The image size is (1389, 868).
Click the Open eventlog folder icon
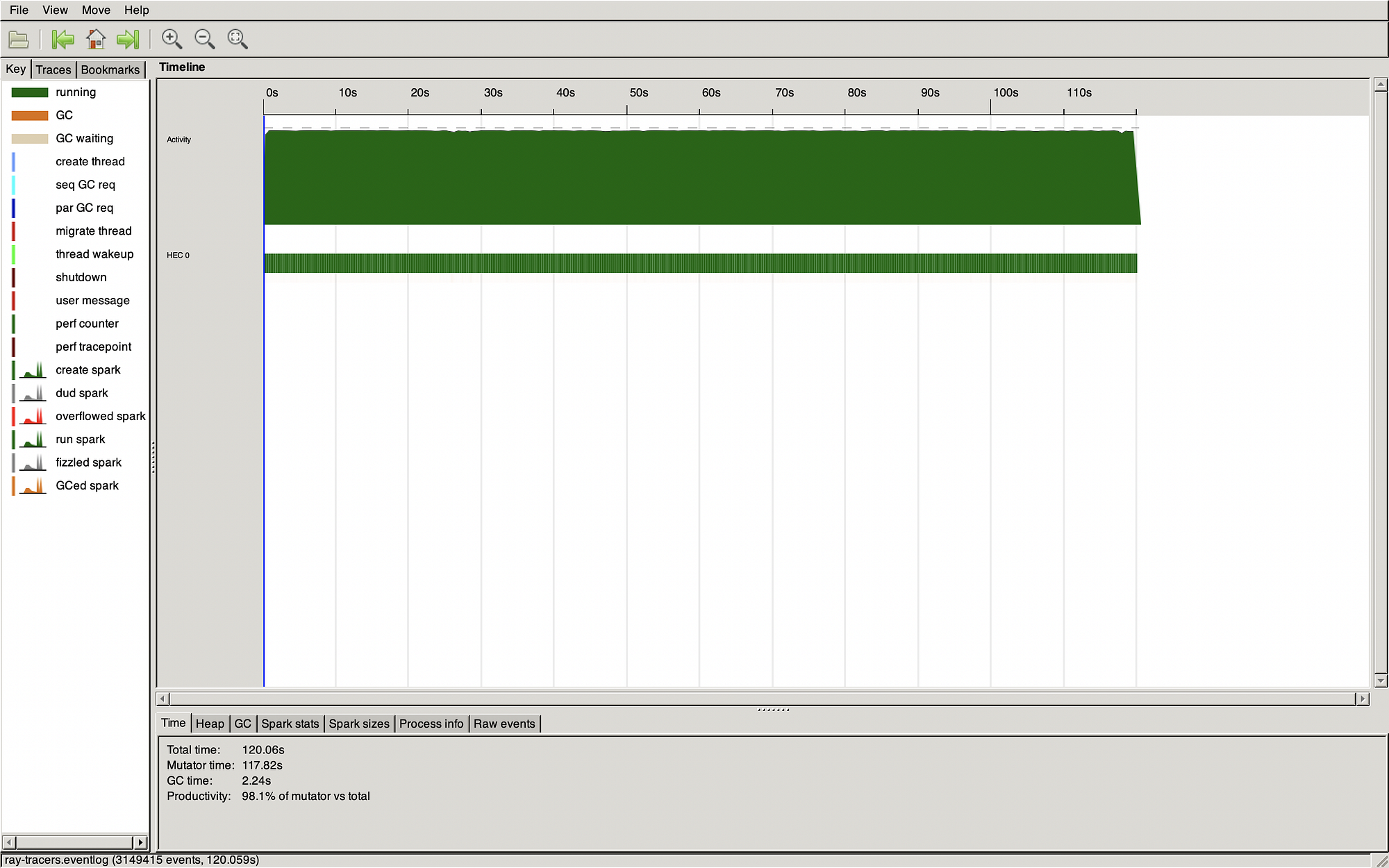click(19, 40)
